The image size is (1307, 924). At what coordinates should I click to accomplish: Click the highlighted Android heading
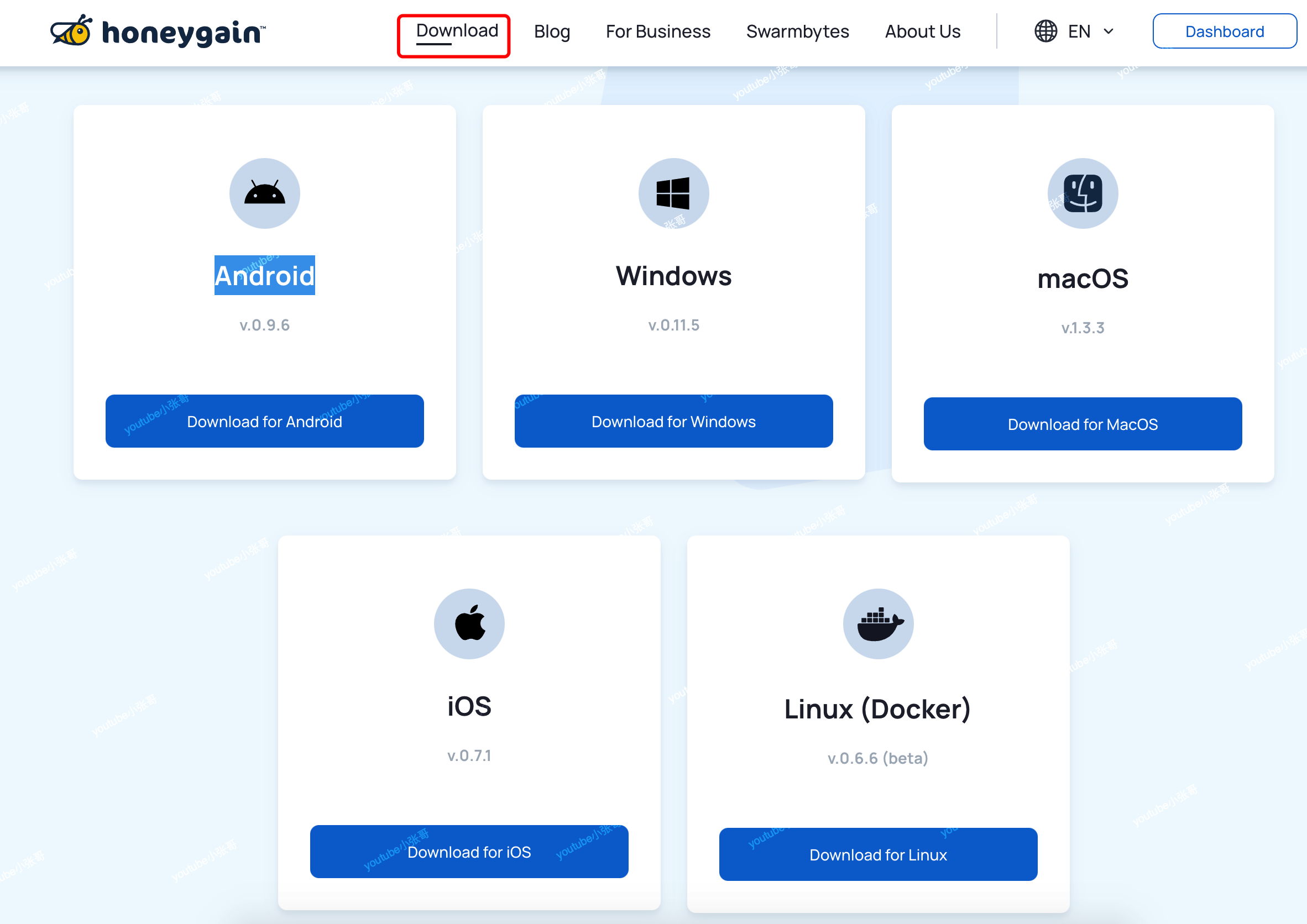coord(265,275)
